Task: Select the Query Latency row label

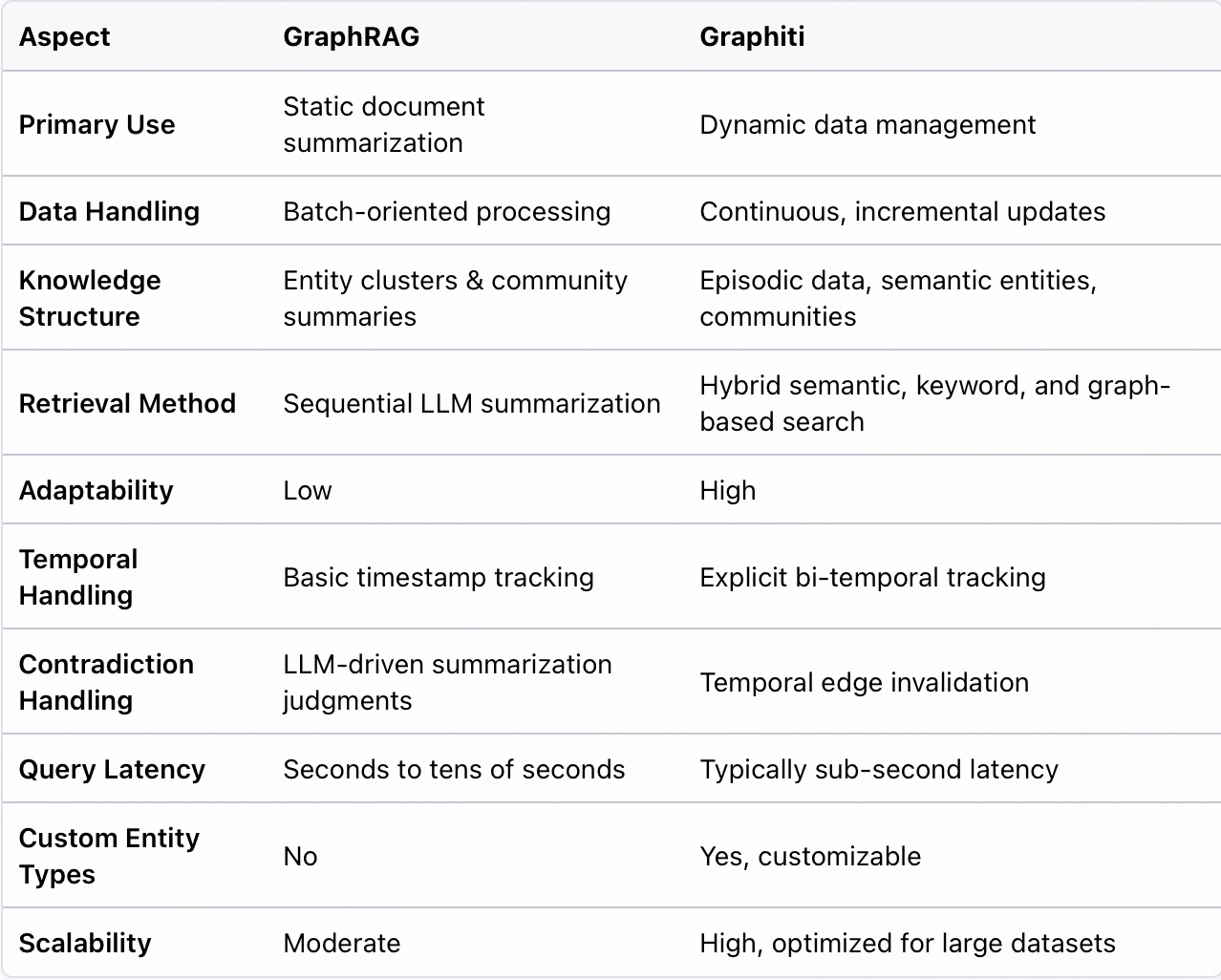Action: pyautogui.click(x=112, y=770)
